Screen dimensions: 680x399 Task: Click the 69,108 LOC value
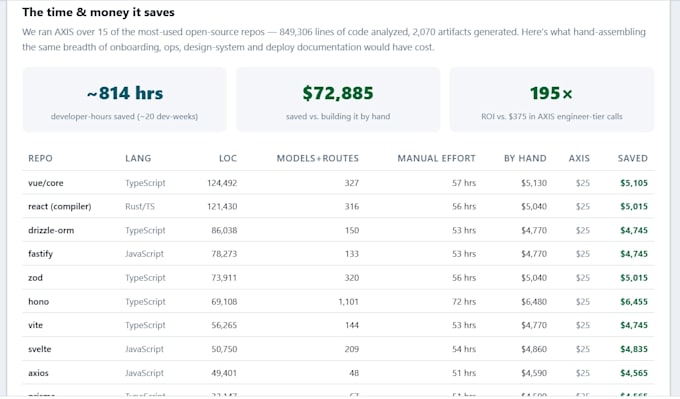tap(224, 301)
